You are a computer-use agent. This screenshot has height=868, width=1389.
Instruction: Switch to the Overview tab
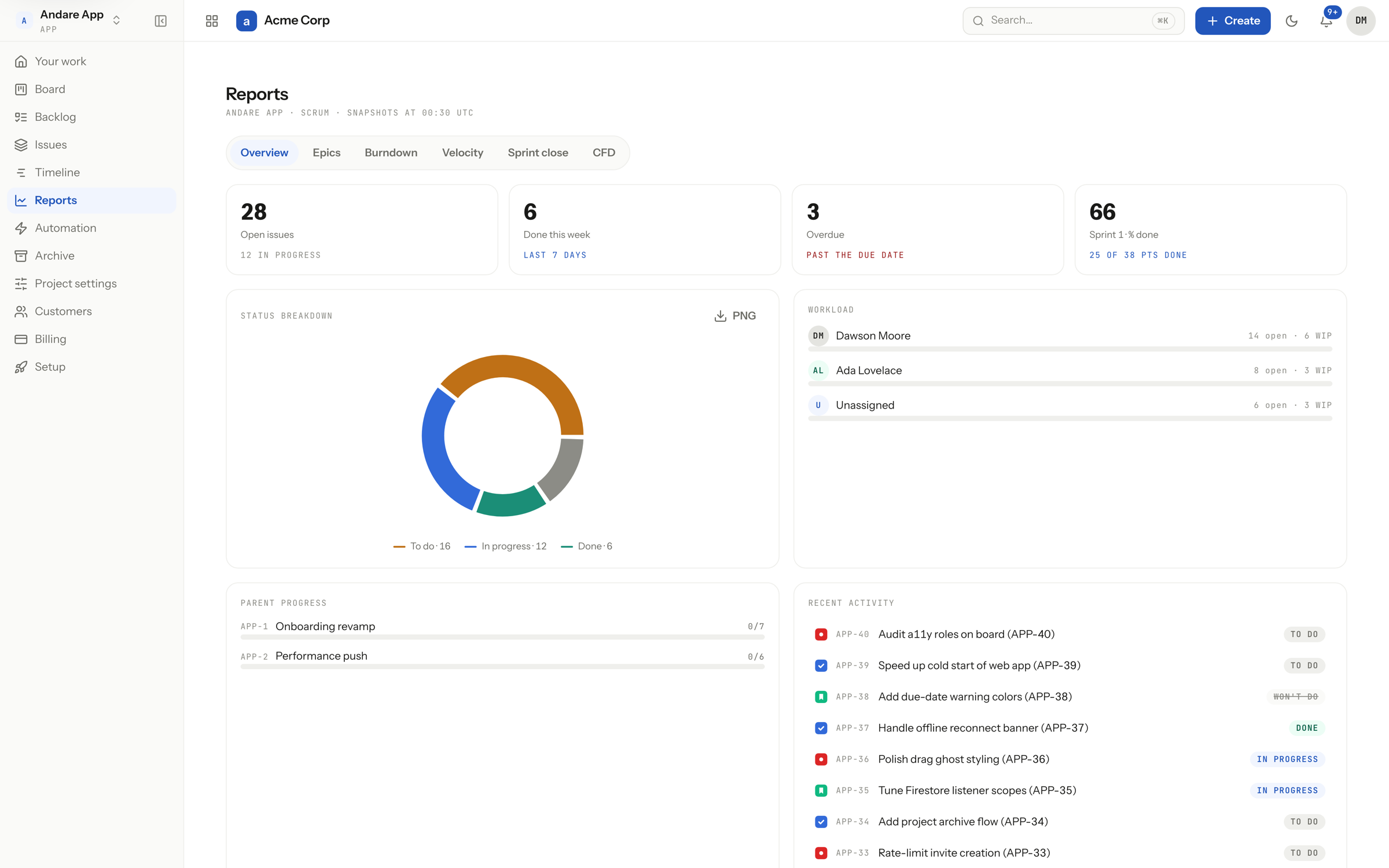pos(264,153)
